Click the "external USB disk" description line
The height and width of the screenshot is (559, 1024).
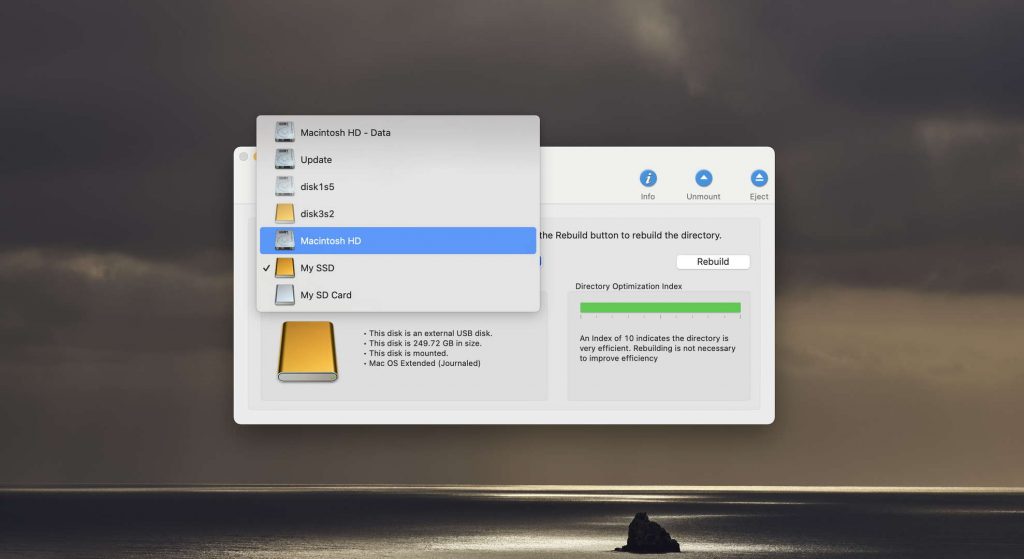[x=430, y=333]
